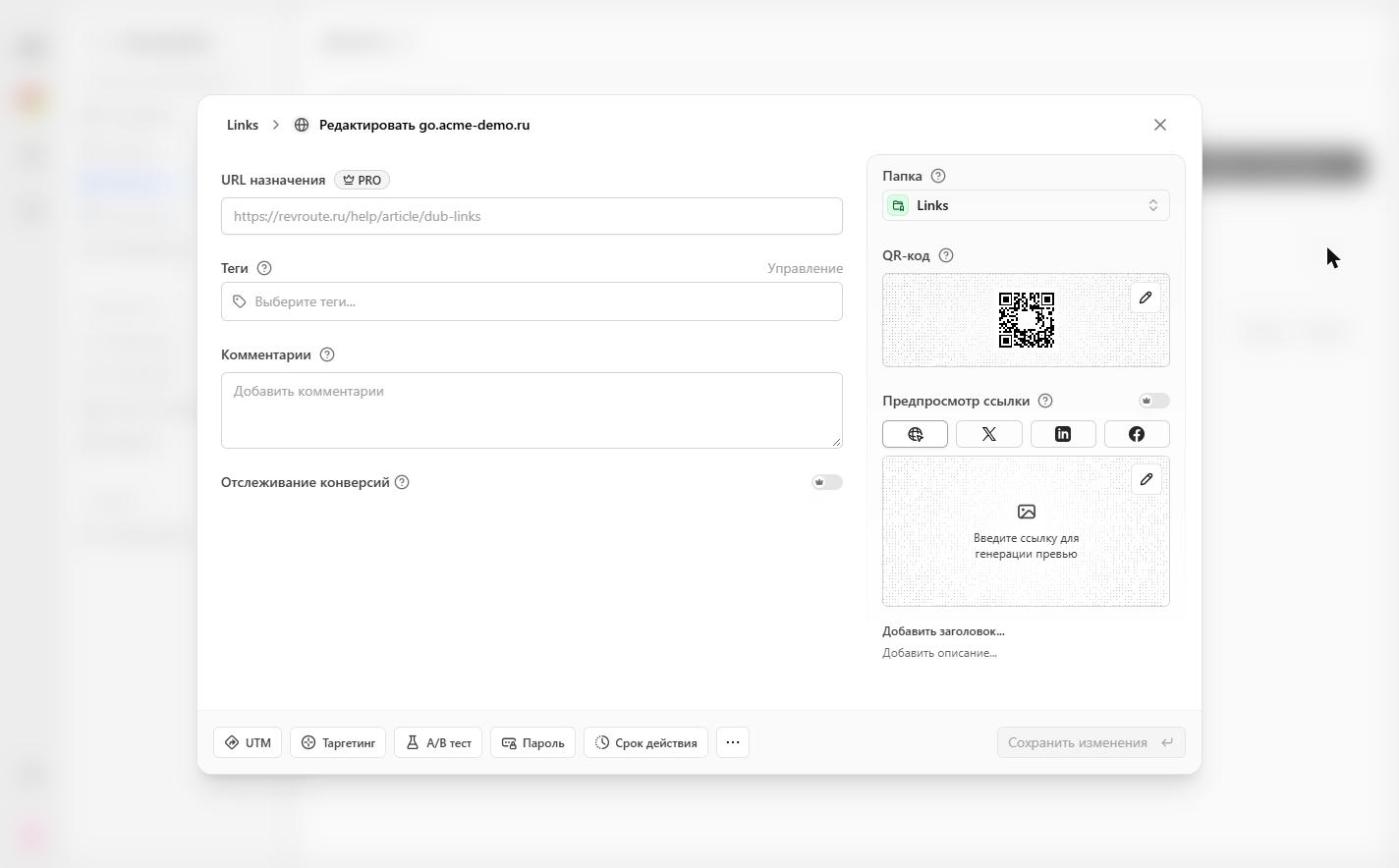Click the QR code image
This screenshot has width=1399, height=868.
(1026, 320)
